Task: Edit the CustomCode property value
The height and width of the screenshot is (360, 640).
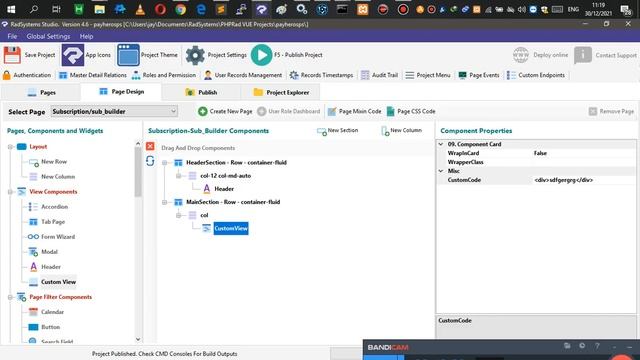Action: 584,180
